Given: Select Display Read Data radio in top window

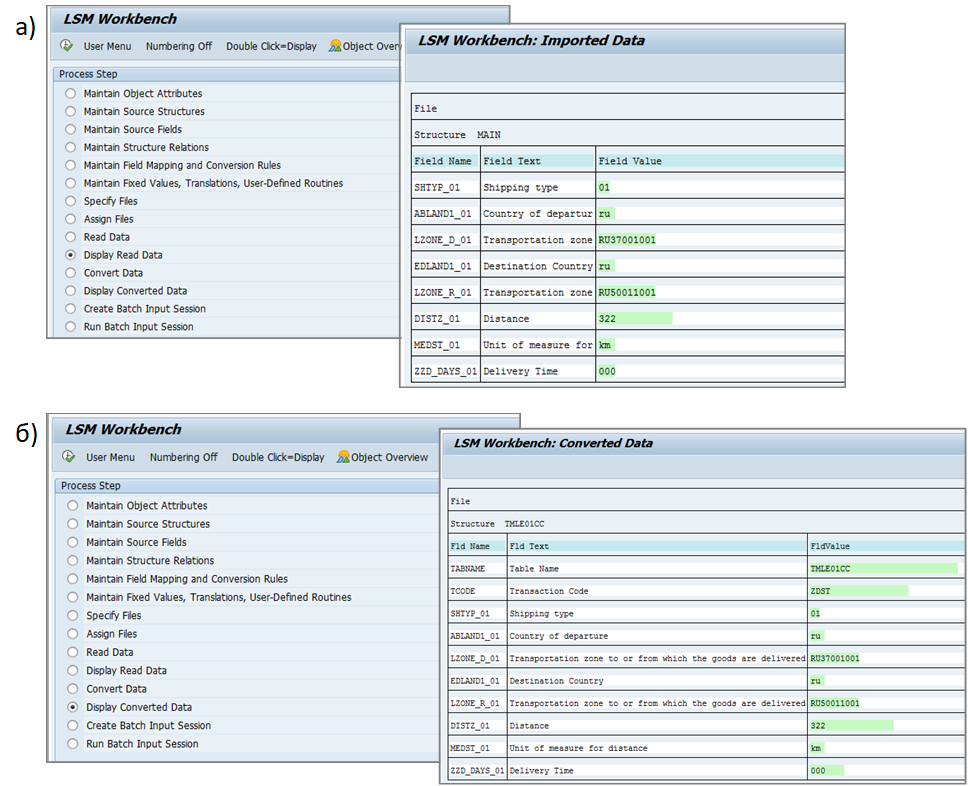Looking at the screenshot, I should 70,254.
